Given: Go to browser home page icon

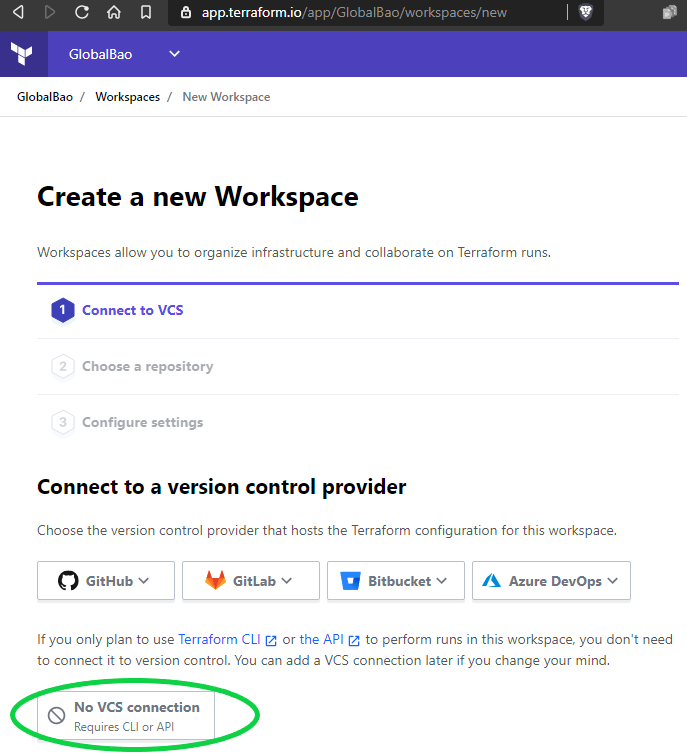Looking at the screenshot, I should 114,12.
